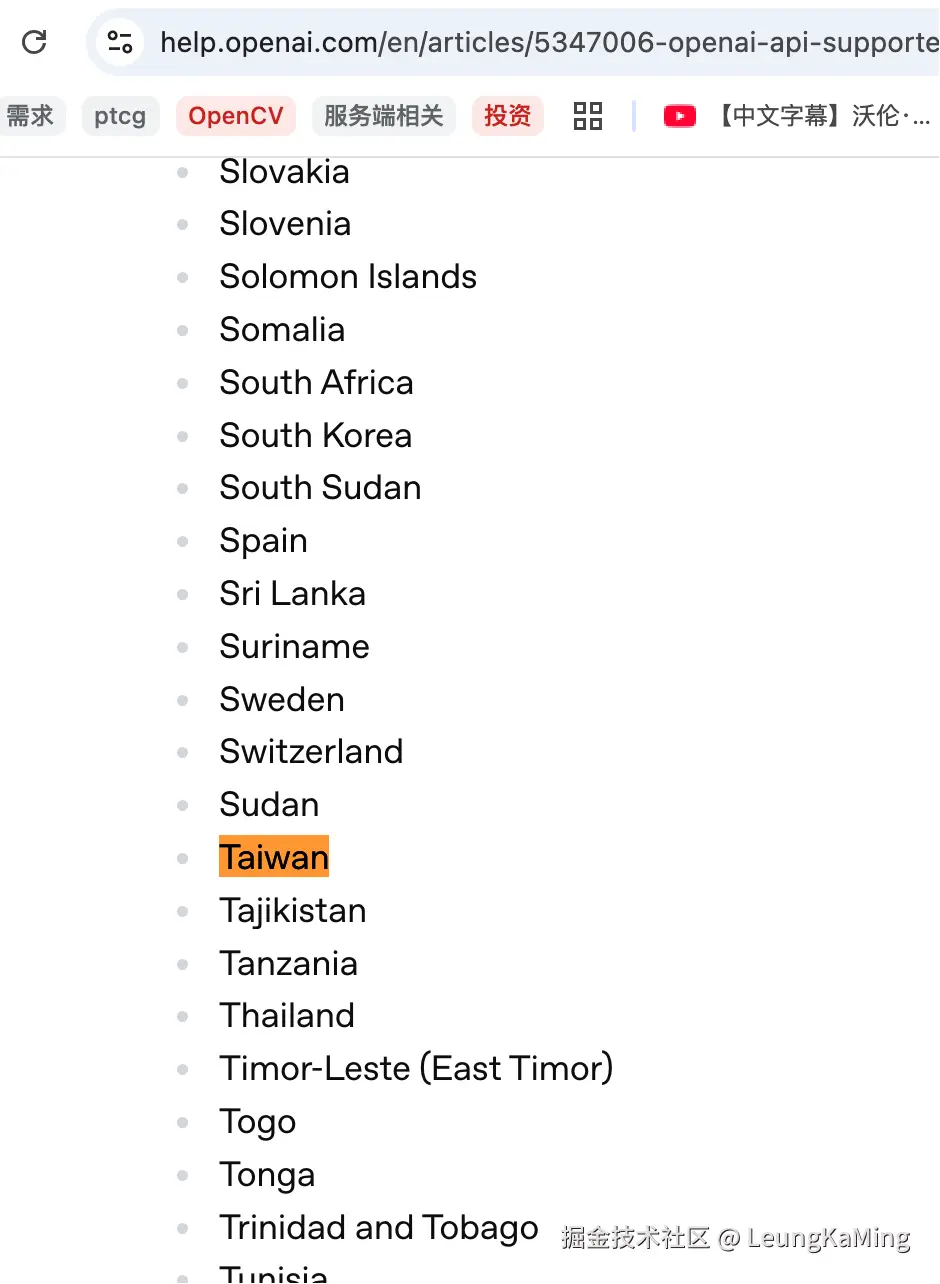Open the 需求 bookmark folder
This screenshot has height=1284, width=940.
pos(30,116)
